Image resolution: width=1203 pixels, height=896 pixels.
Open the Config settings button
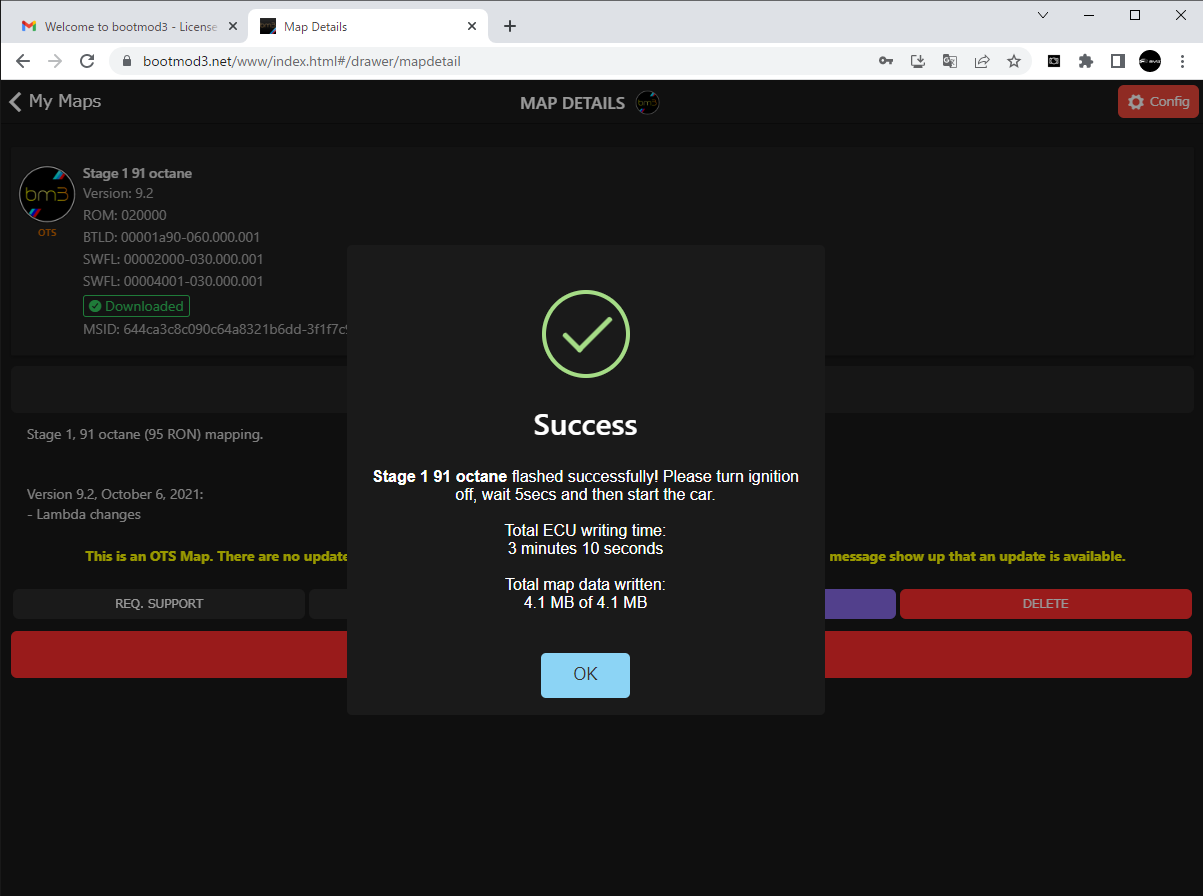[x=1158, y=102]
